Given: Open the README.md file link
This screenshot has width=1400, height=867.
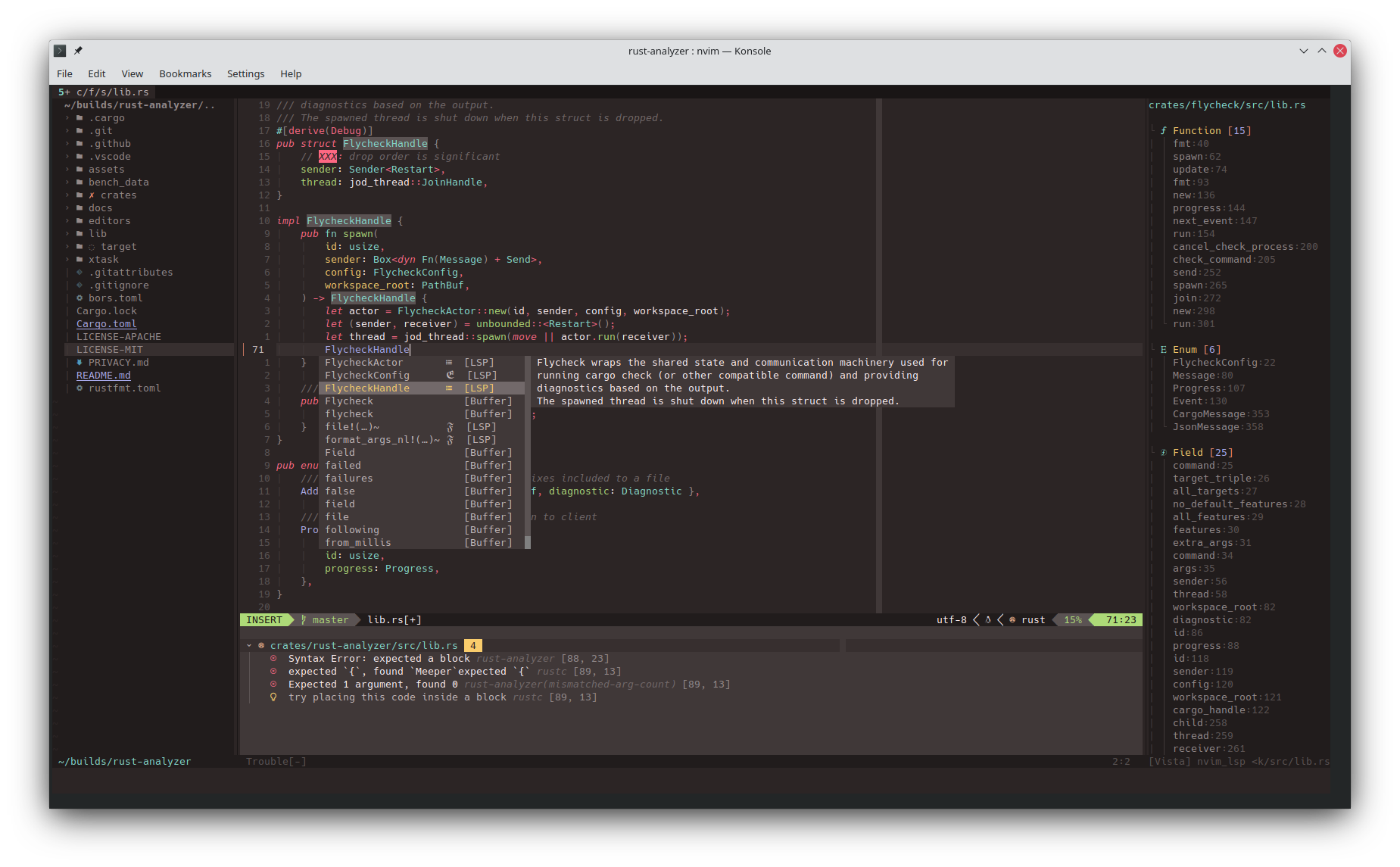Looking at the screenshot, I should pyautogui.click(x=104, y=376).
